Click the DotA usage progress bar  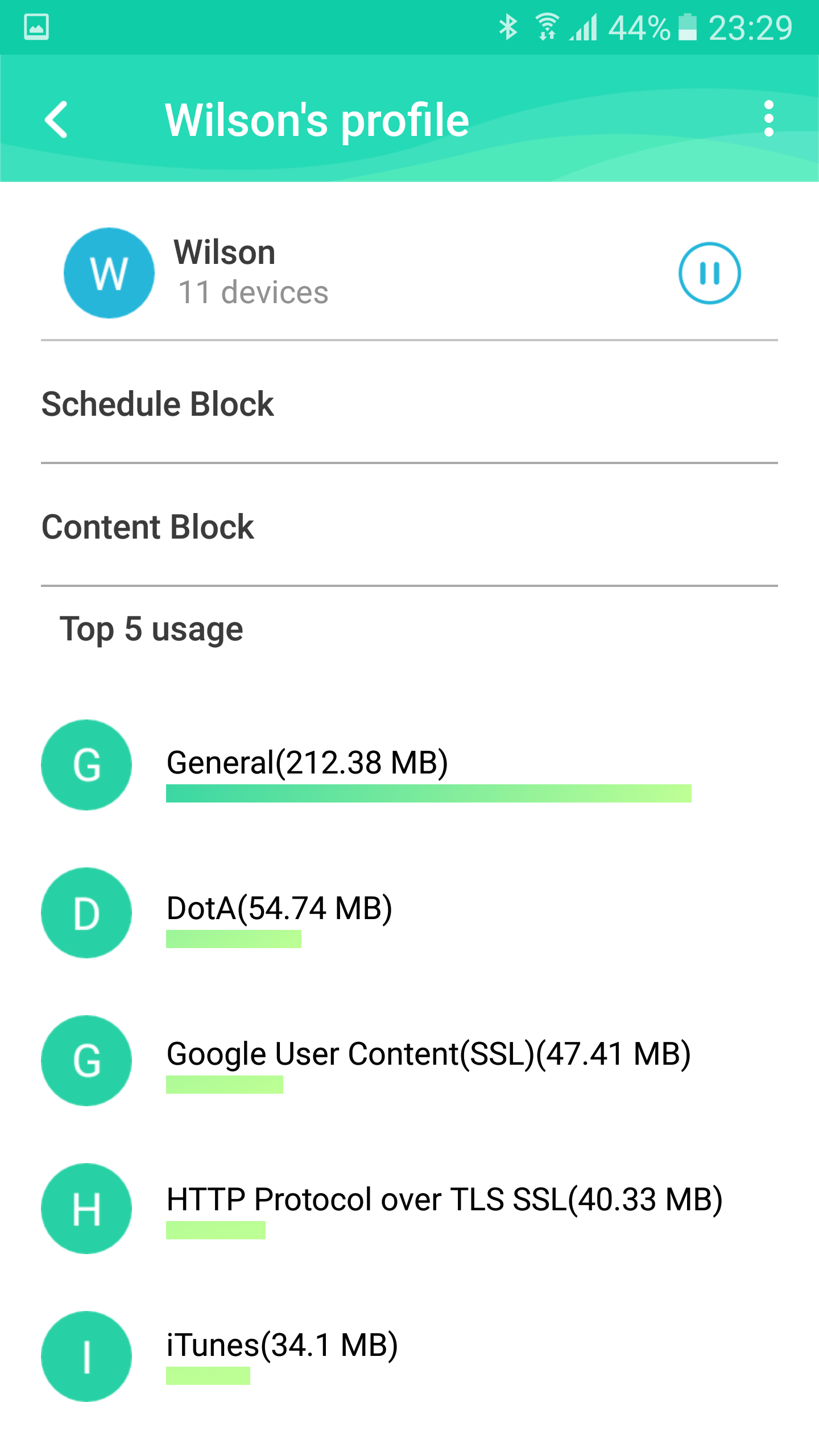[x=233, y=939]
